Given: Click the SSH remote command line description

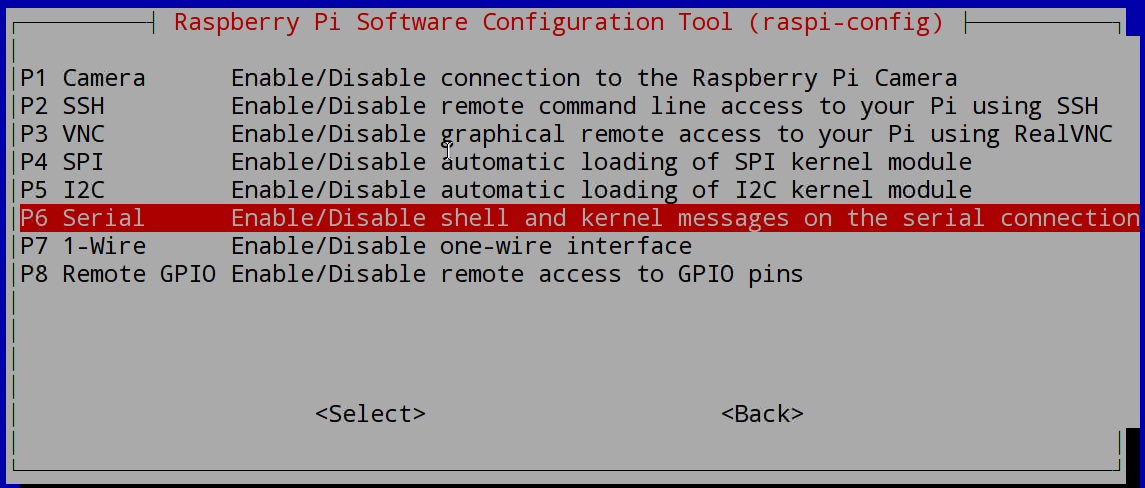Looking at the screenshot, I should click(665, 106).
